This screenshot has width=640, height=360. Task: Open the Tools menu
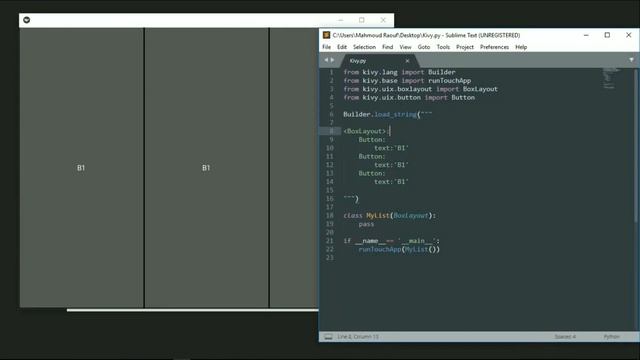click(443, 47)
